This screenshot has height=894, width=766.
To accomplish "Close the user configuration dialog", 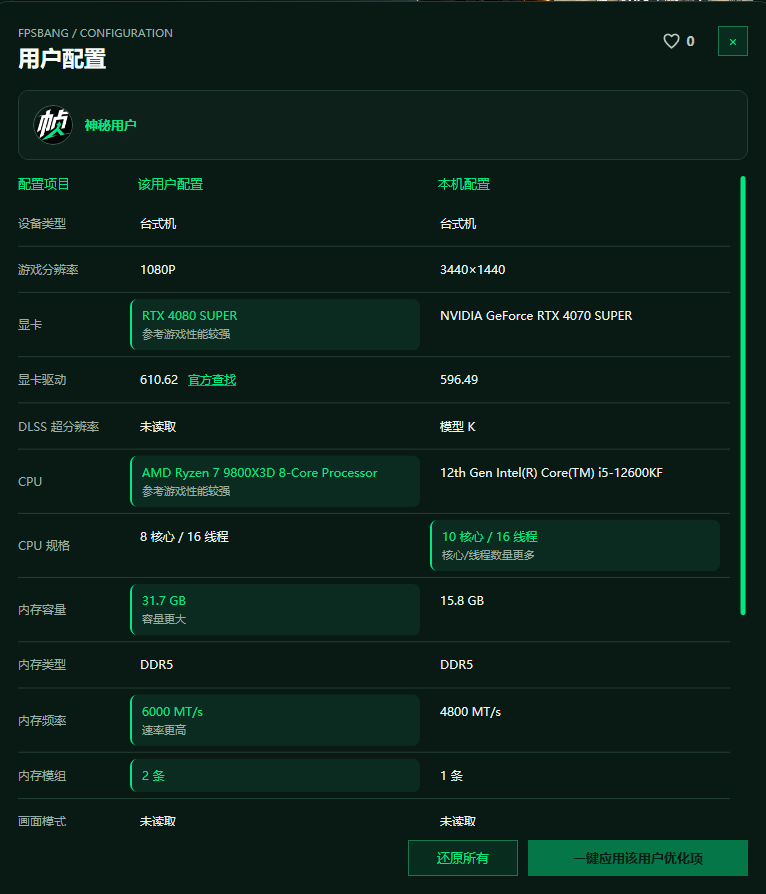I will [x=732, y=41].
